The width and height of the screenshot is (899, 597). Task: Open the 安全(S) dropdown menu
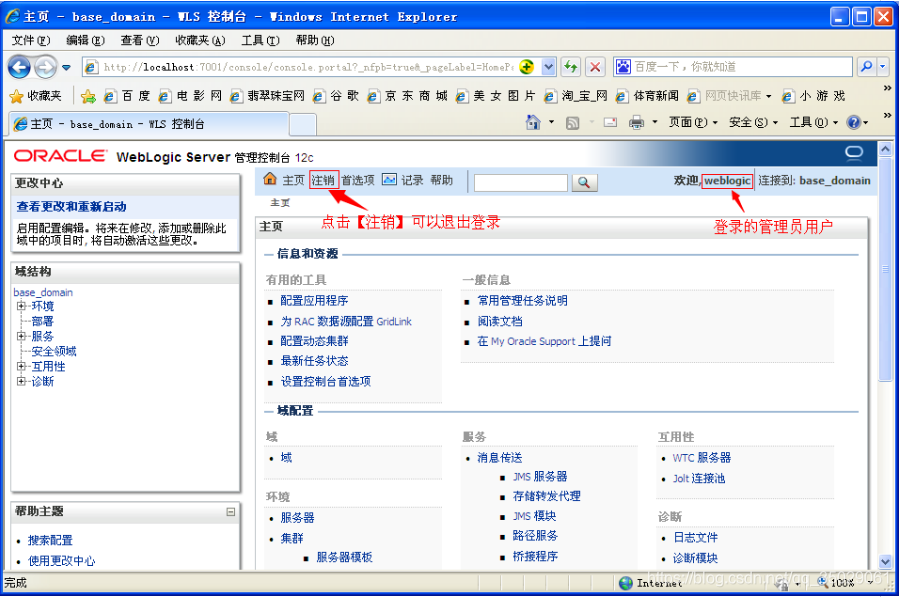point(753,122)
